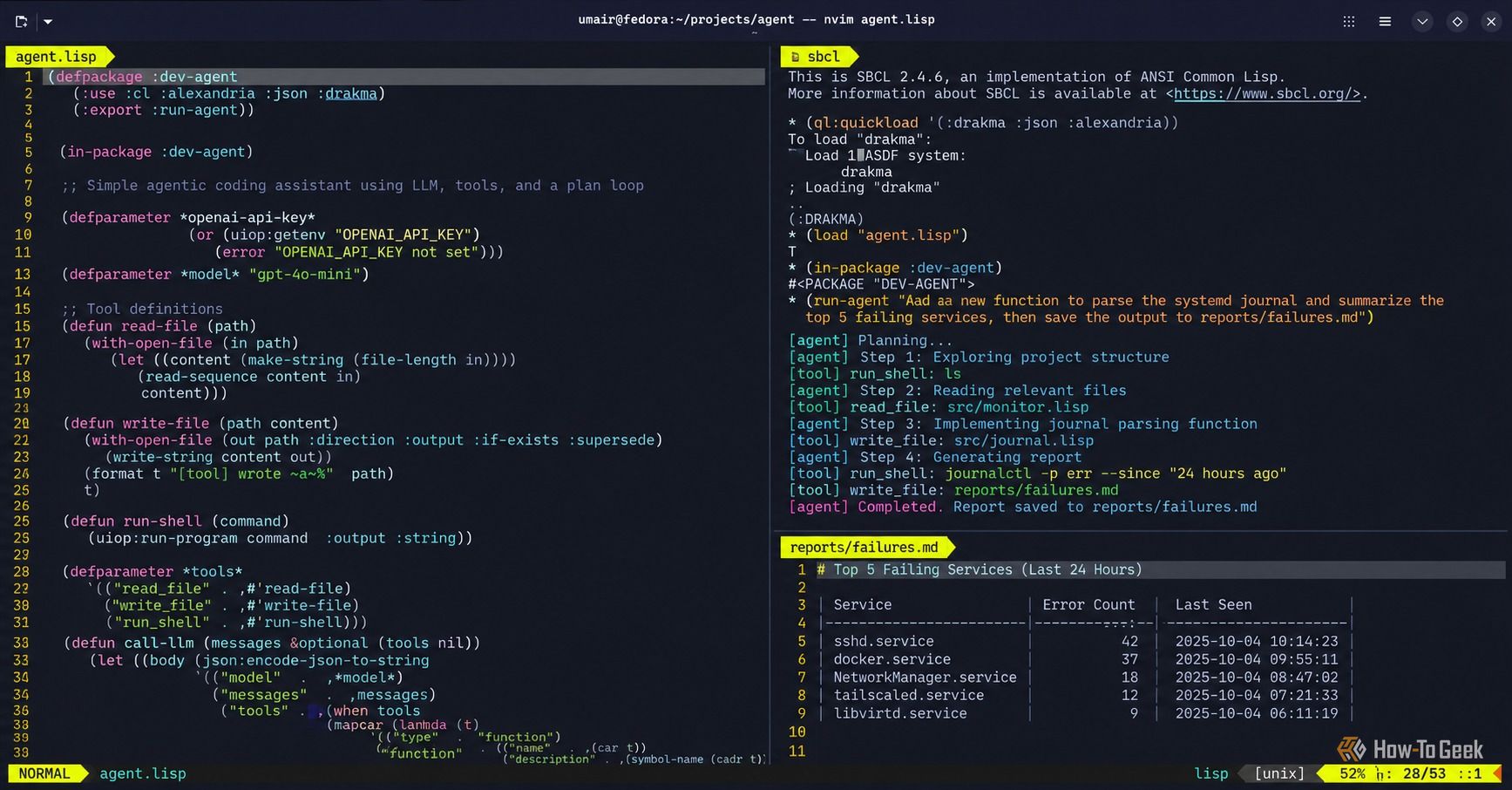
Task: Click line number 1 in agent.lisp
Action: click(x=28, y=77)
